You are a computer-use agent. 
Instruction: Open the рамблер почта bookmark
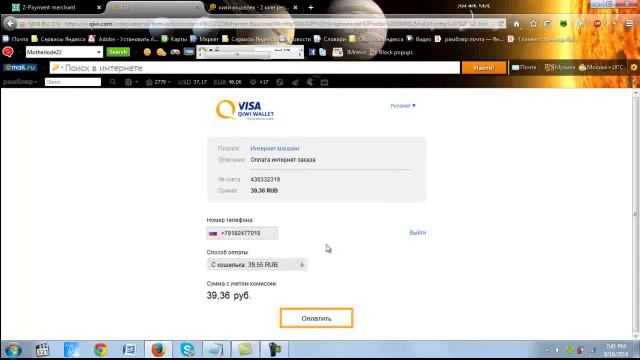click(469, 39)
